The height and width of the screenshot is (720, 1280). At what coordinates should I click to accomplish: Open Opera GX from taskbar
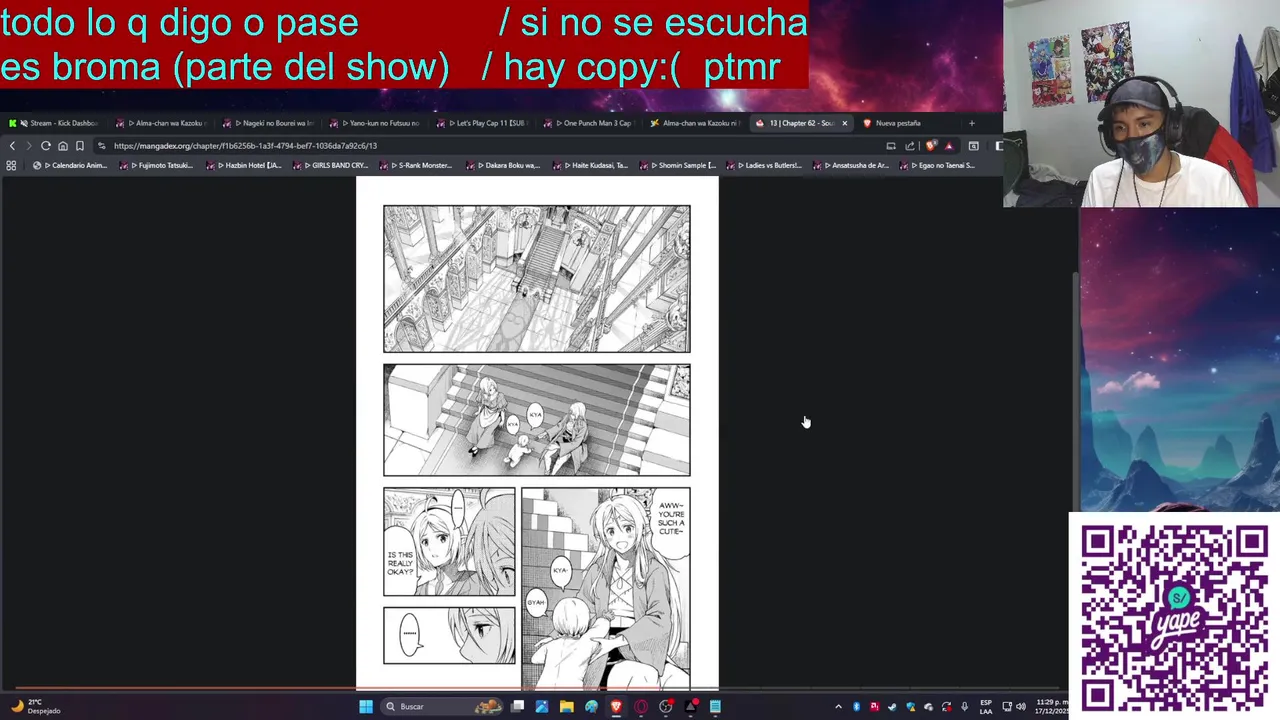pyautogui.click(x=641, y=707)
